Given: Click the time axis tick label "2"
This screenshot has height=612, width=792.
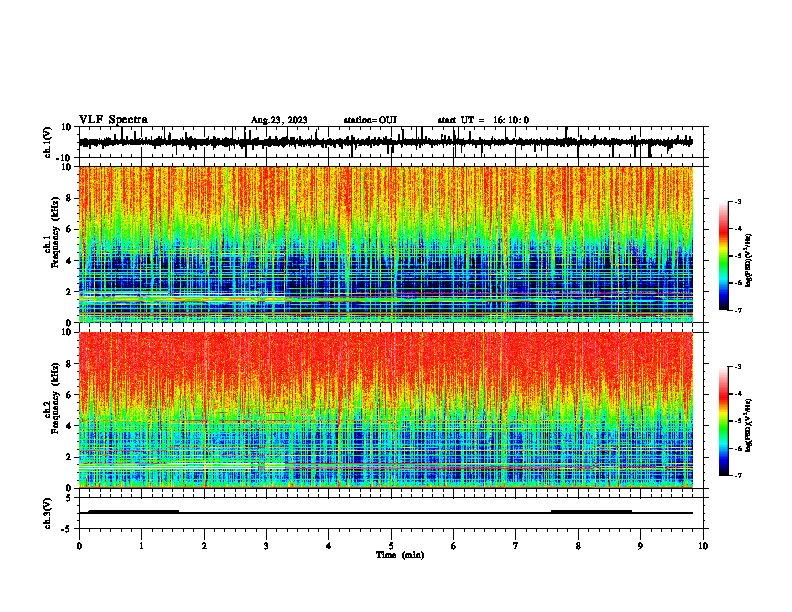Looking at the screenshot, I should 204,546.
